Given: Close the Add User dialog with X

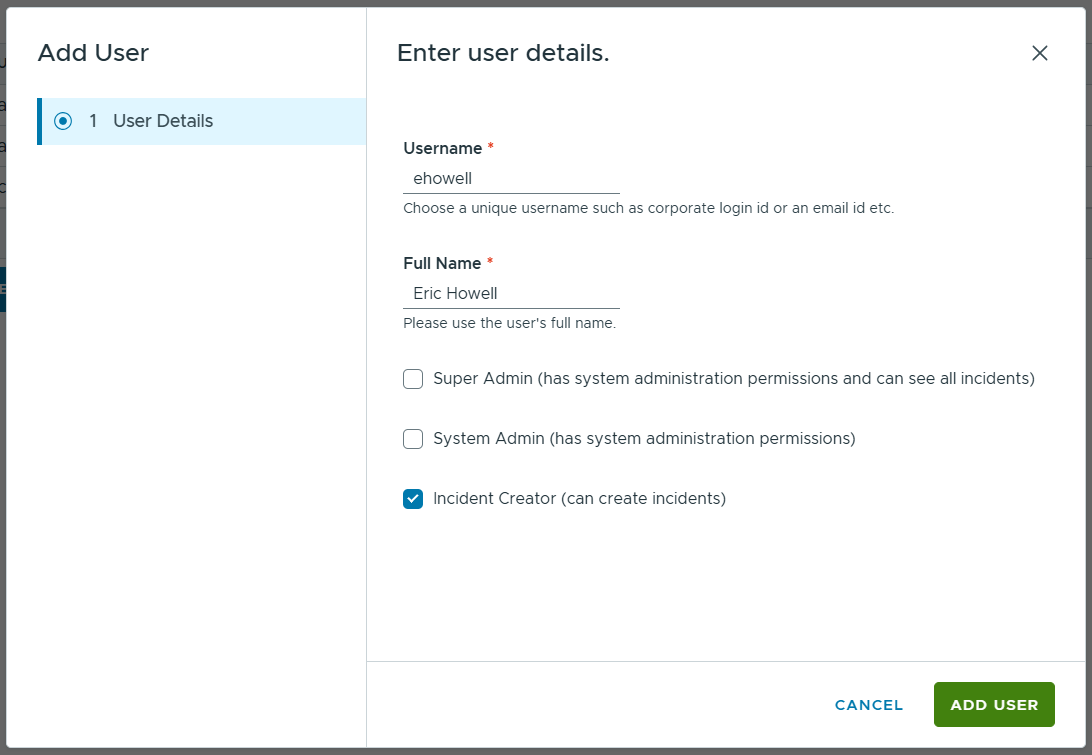Looking at the screenshot, I should click(x=1040, y=53).
